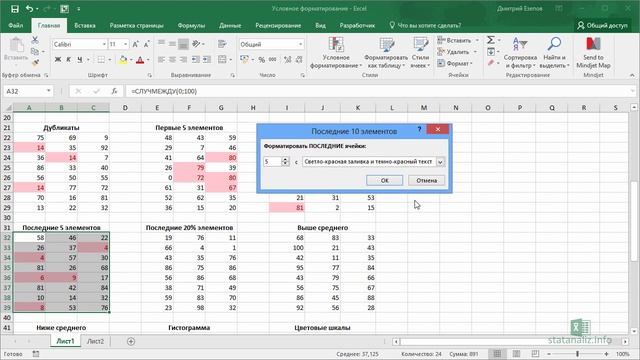
Task: Add a new sheet with plus icon
Action: [x=131, y=341]
